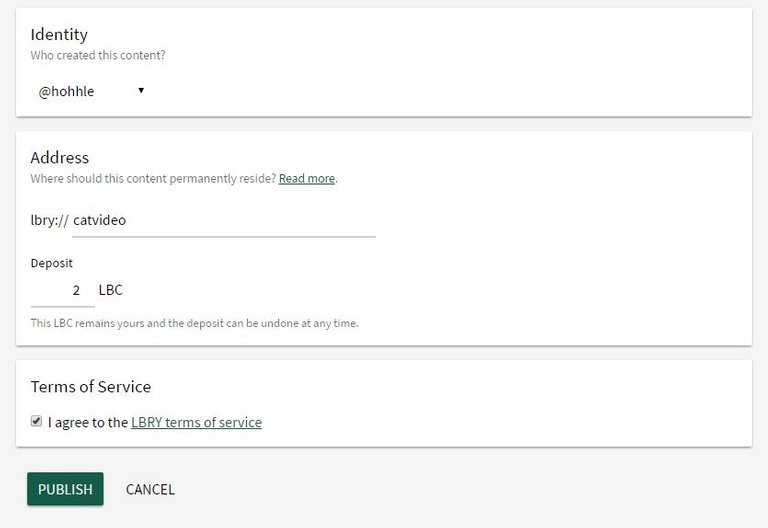The width and height of the screenshot is (768, 528).
Task: Click the lbry:// prefix label
Action: 49,220
